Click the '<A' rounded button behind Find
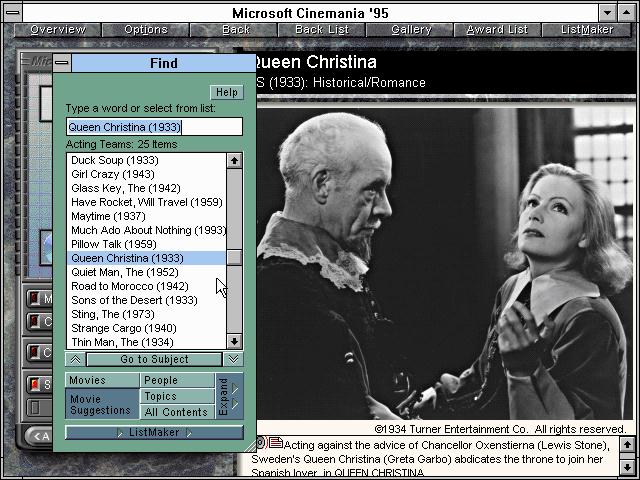This screenshot has width=640, height=480. click(39, 436)
